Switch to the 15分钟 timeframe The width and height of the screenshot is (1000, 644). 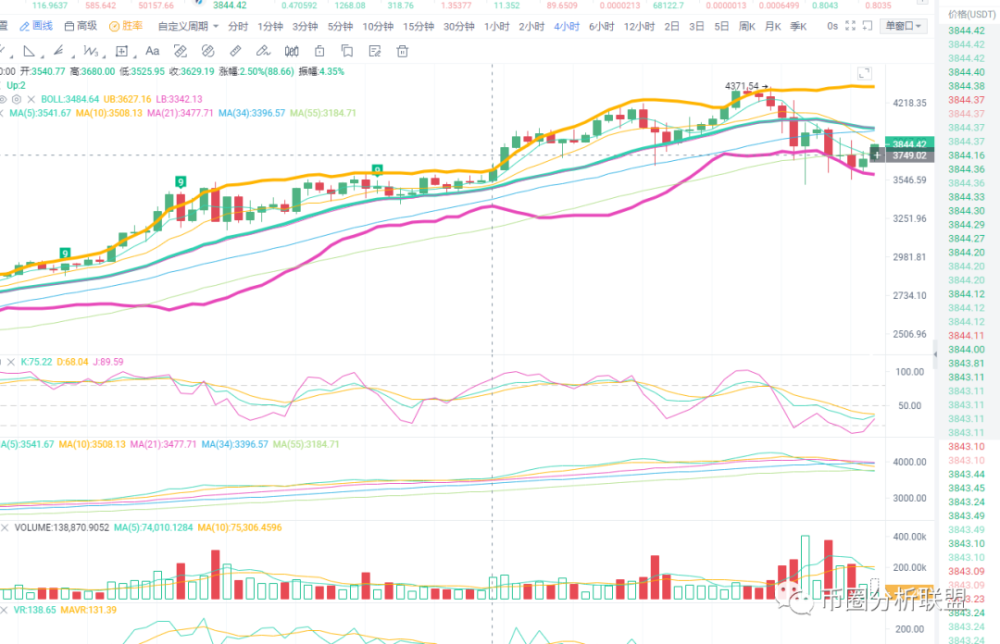418,26
